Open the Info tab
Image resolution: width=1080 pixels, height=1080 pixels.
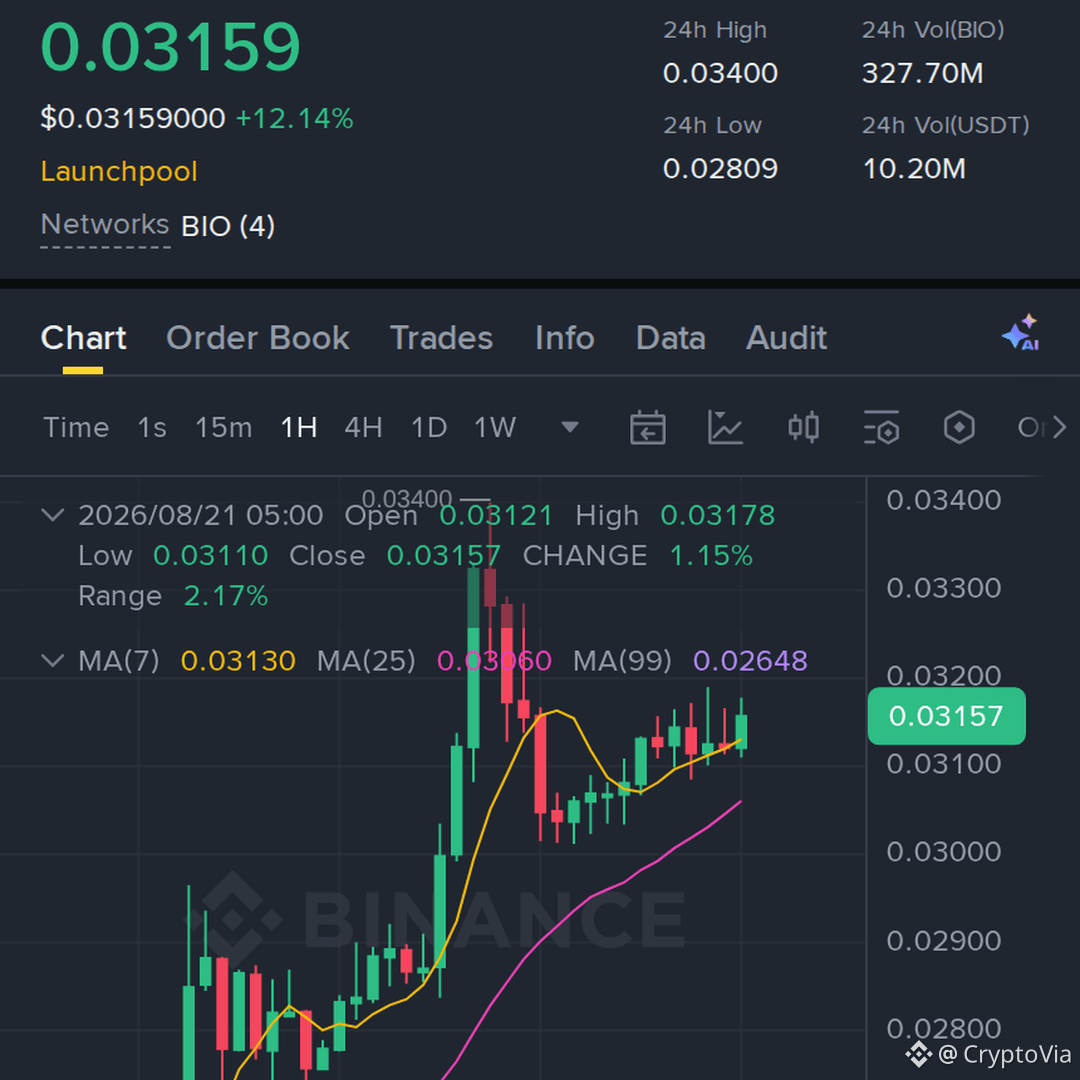point(565,338)
